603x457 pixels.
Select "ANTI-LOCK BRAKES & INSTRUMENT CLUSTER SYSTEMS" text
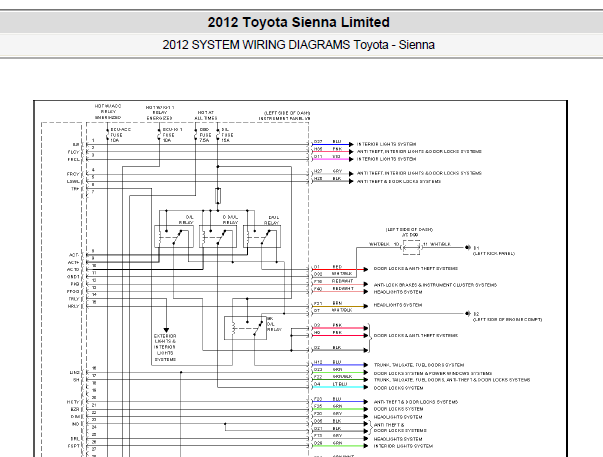click(435, 285)
